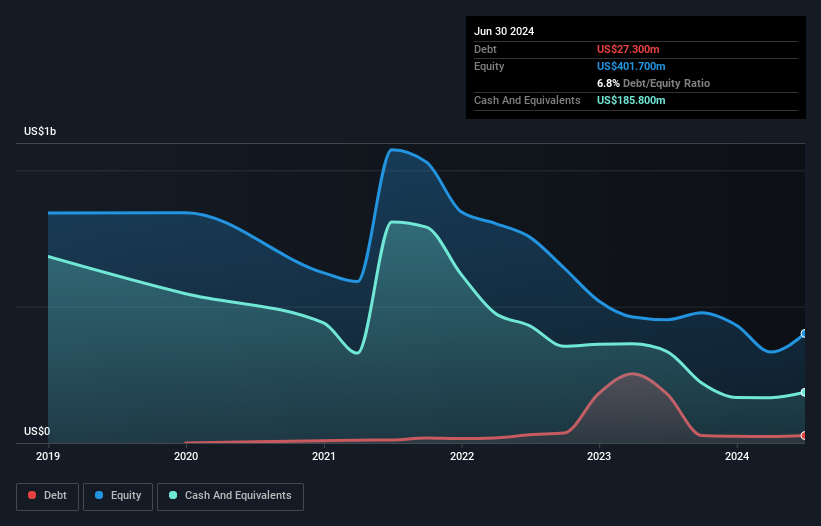
Task: Click the blue Equity legend dot
Action: click(99, 495)
